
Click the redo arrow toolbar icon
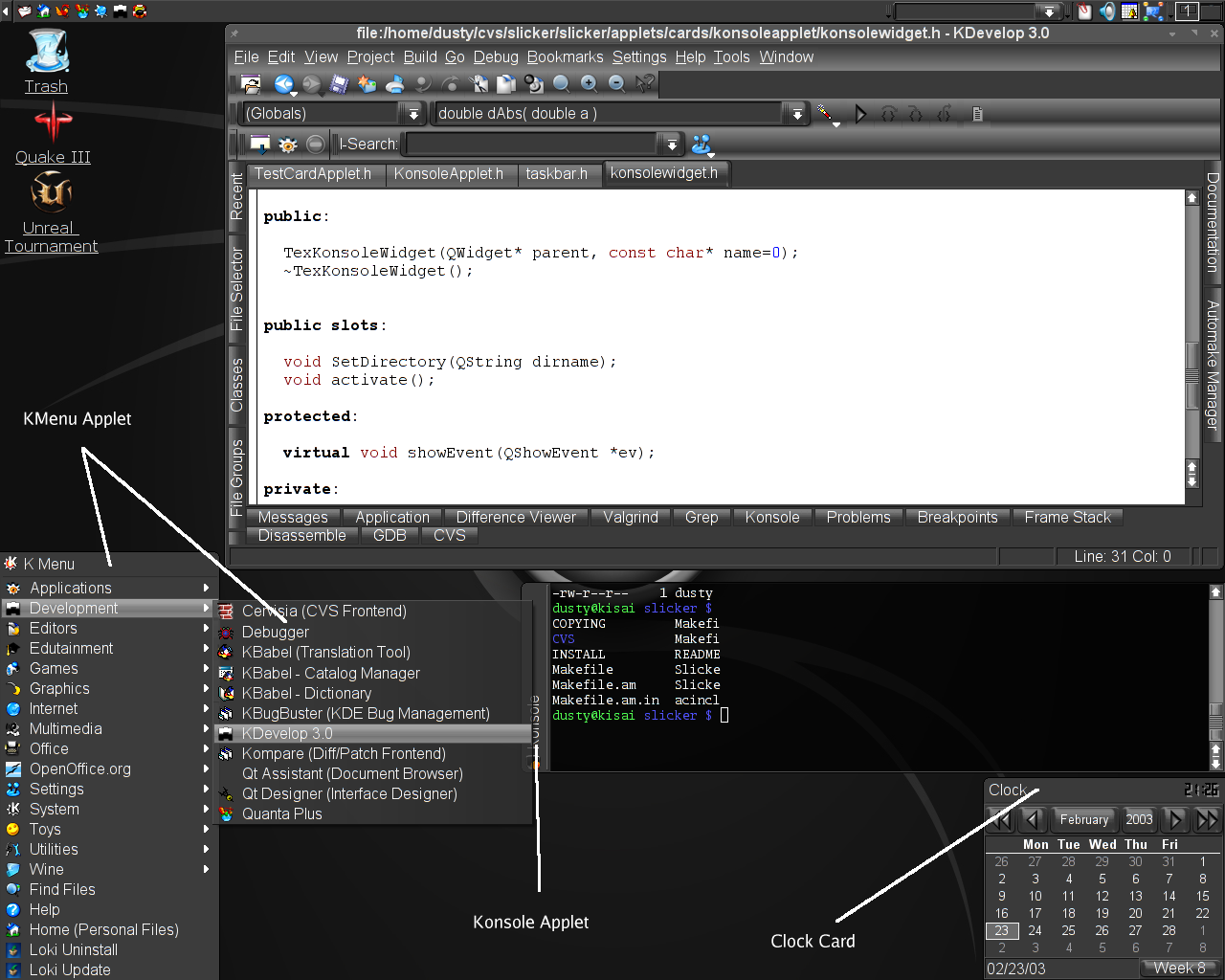[x=450, y=84]
